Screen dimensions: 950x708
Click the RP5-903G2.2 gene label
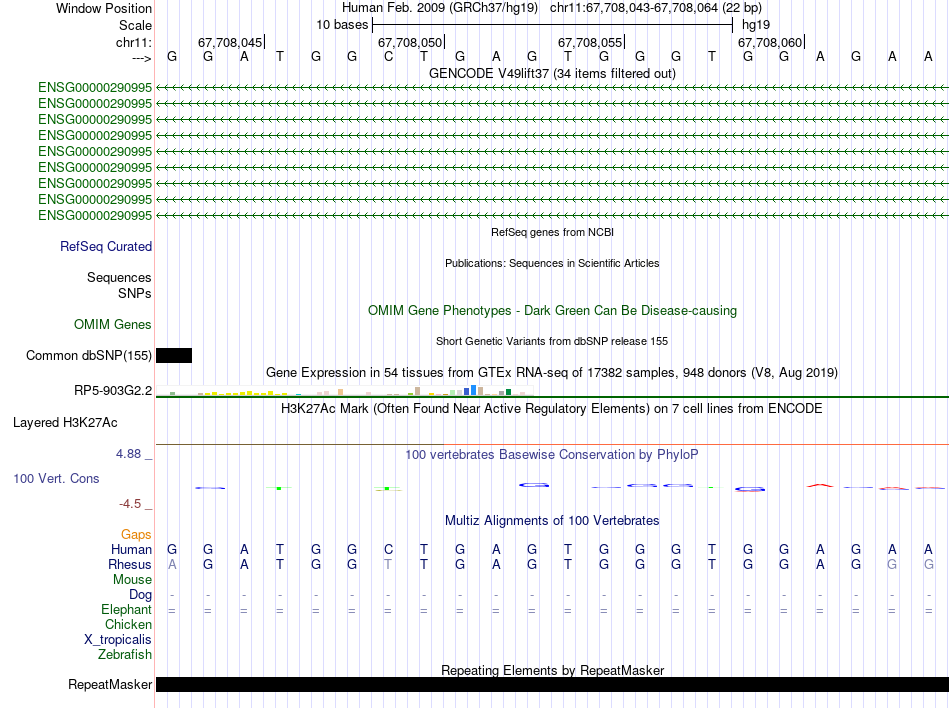tap(113, 391)
